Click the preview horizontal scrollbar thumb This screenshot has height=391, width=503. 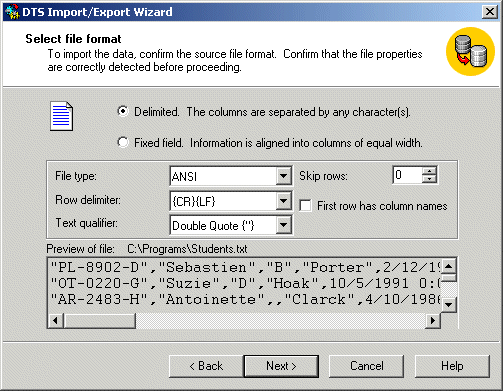(99, 321)
